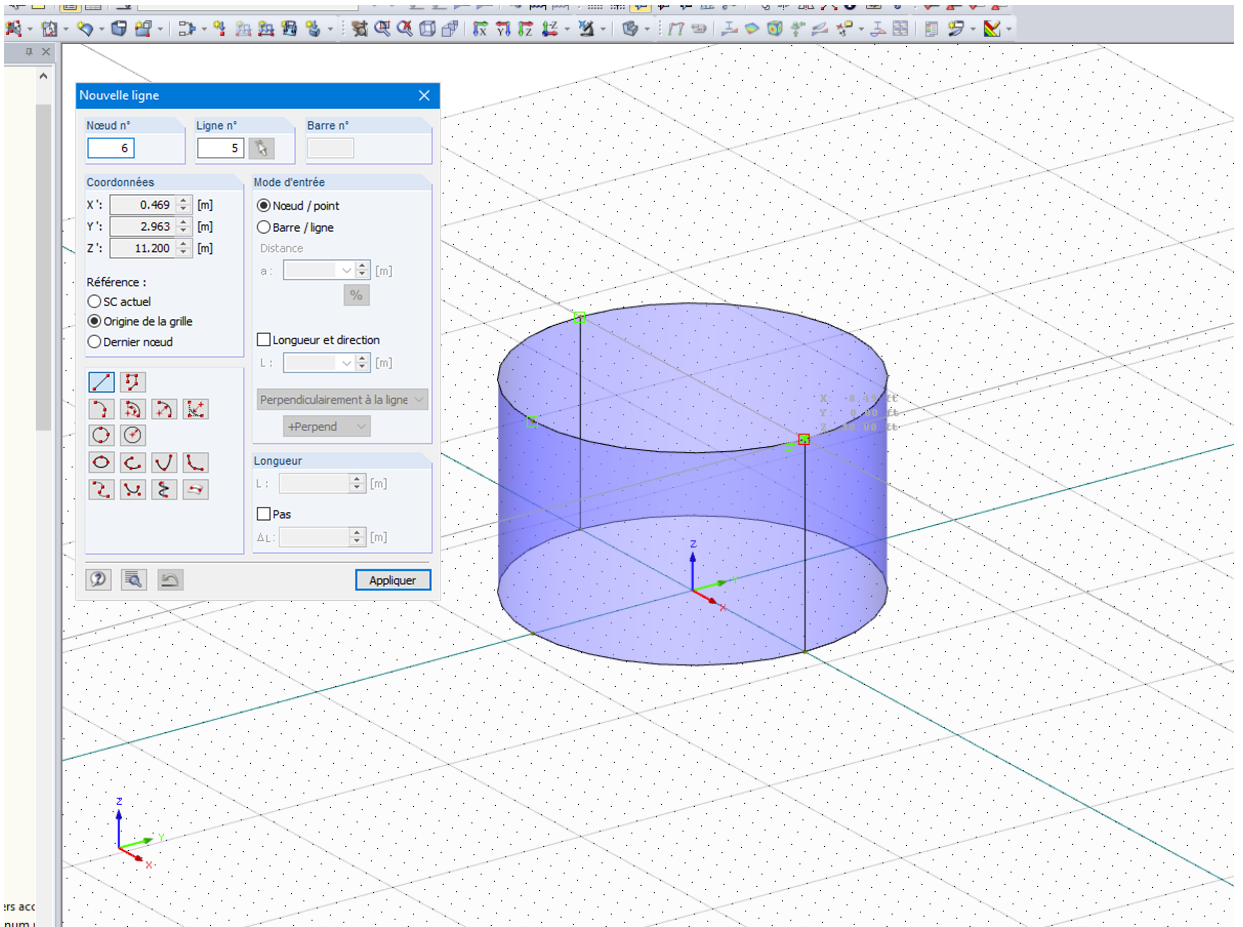The width and height of the screenshot is (1243, 927).
Task: Open the Perpendiculairement à la ligne dropdown
Action: [x=342, y=399]
